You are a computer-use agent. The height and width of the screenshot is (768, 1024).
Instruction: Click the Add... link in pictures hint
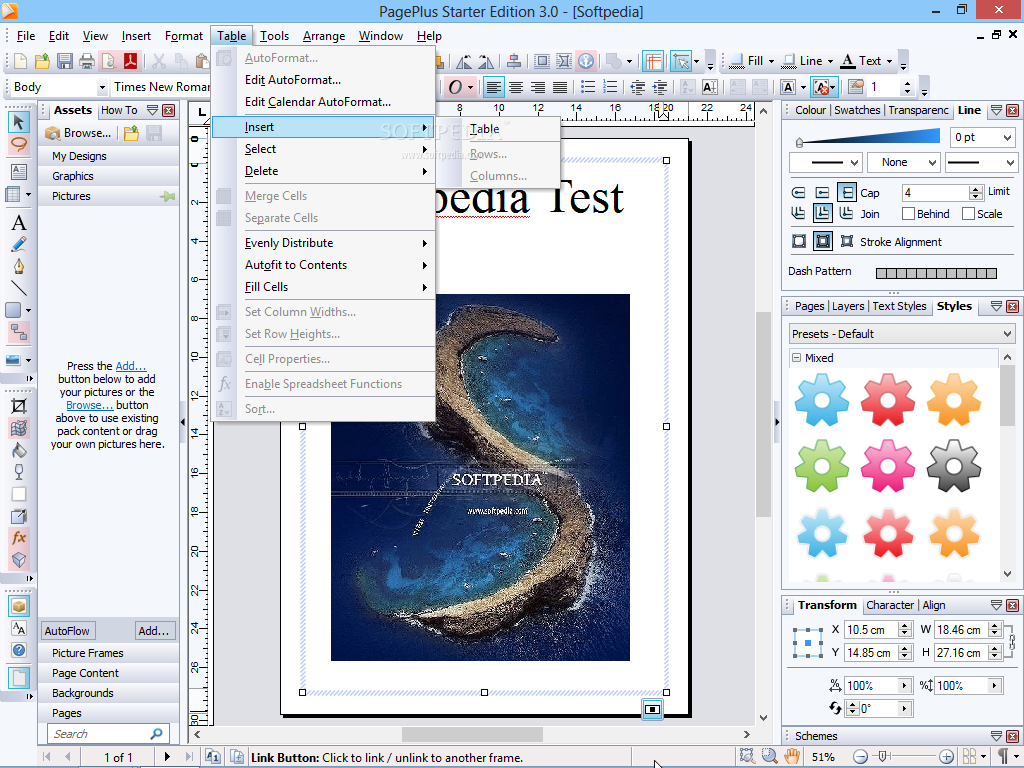(131, 366)
